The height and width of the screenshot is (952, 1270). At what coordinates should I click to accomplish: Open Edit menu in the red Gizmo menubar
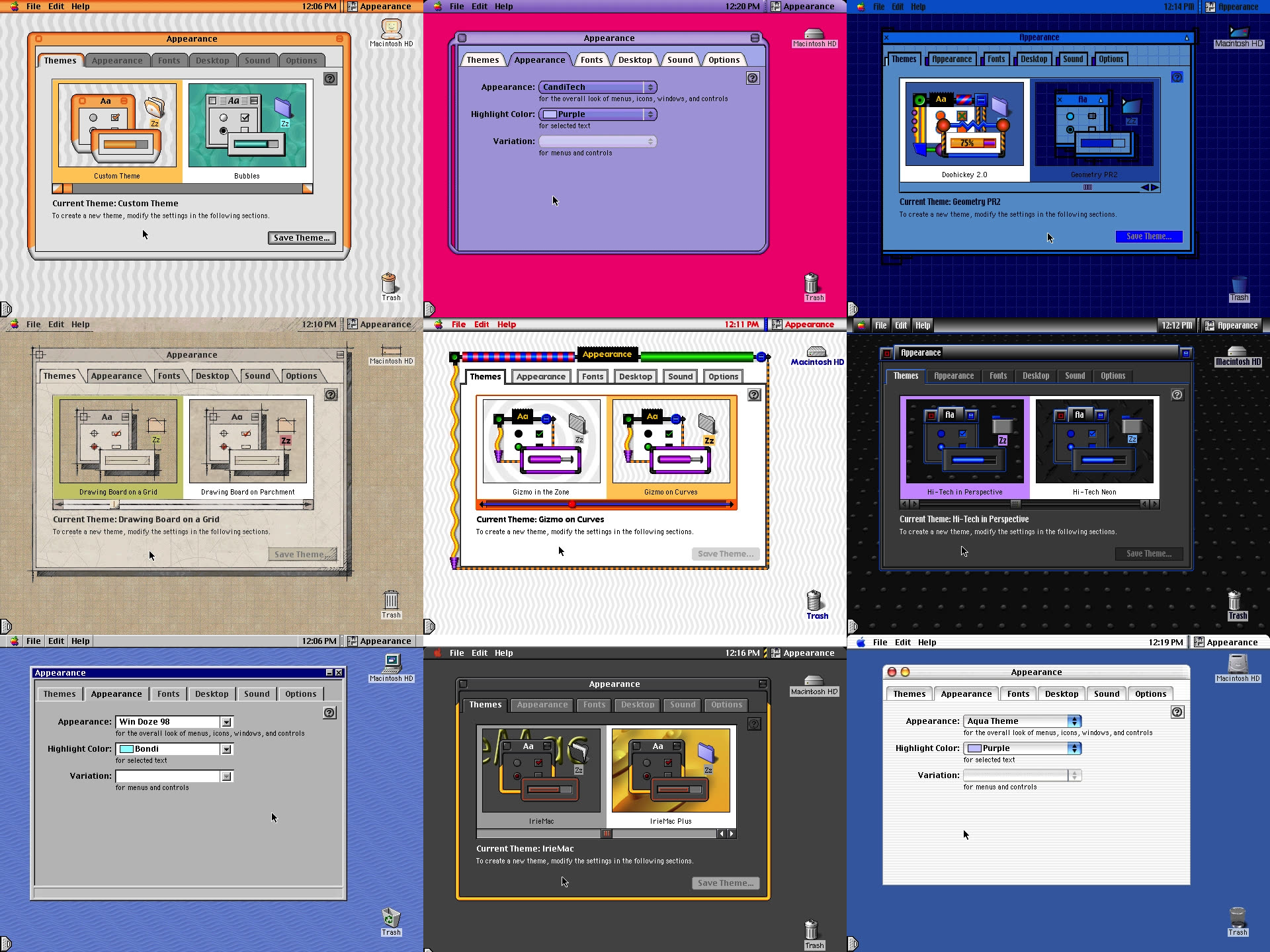(482, 324)
